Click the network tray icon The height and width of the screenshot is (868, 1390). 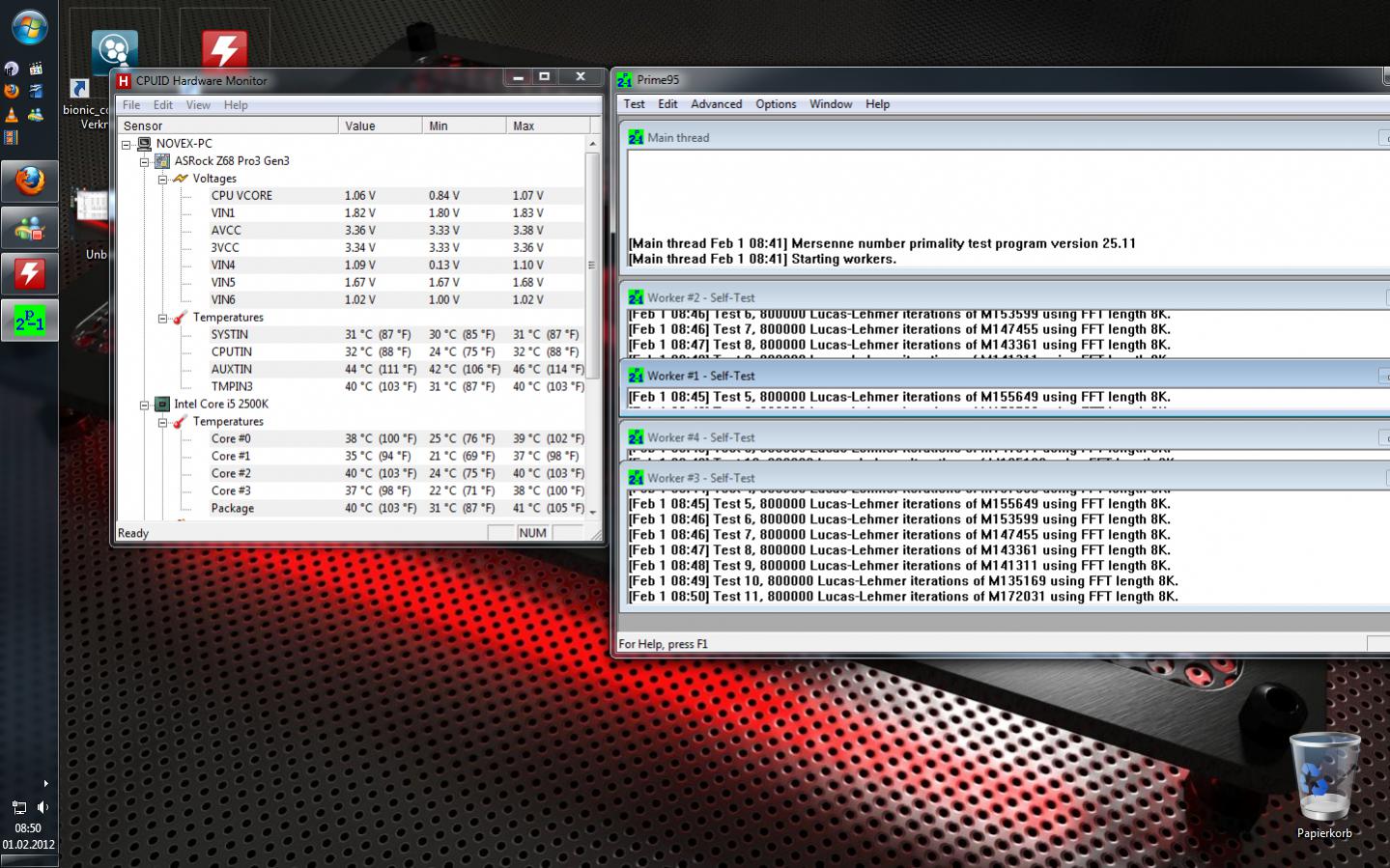pyautogui.click(x=19, y=807)
